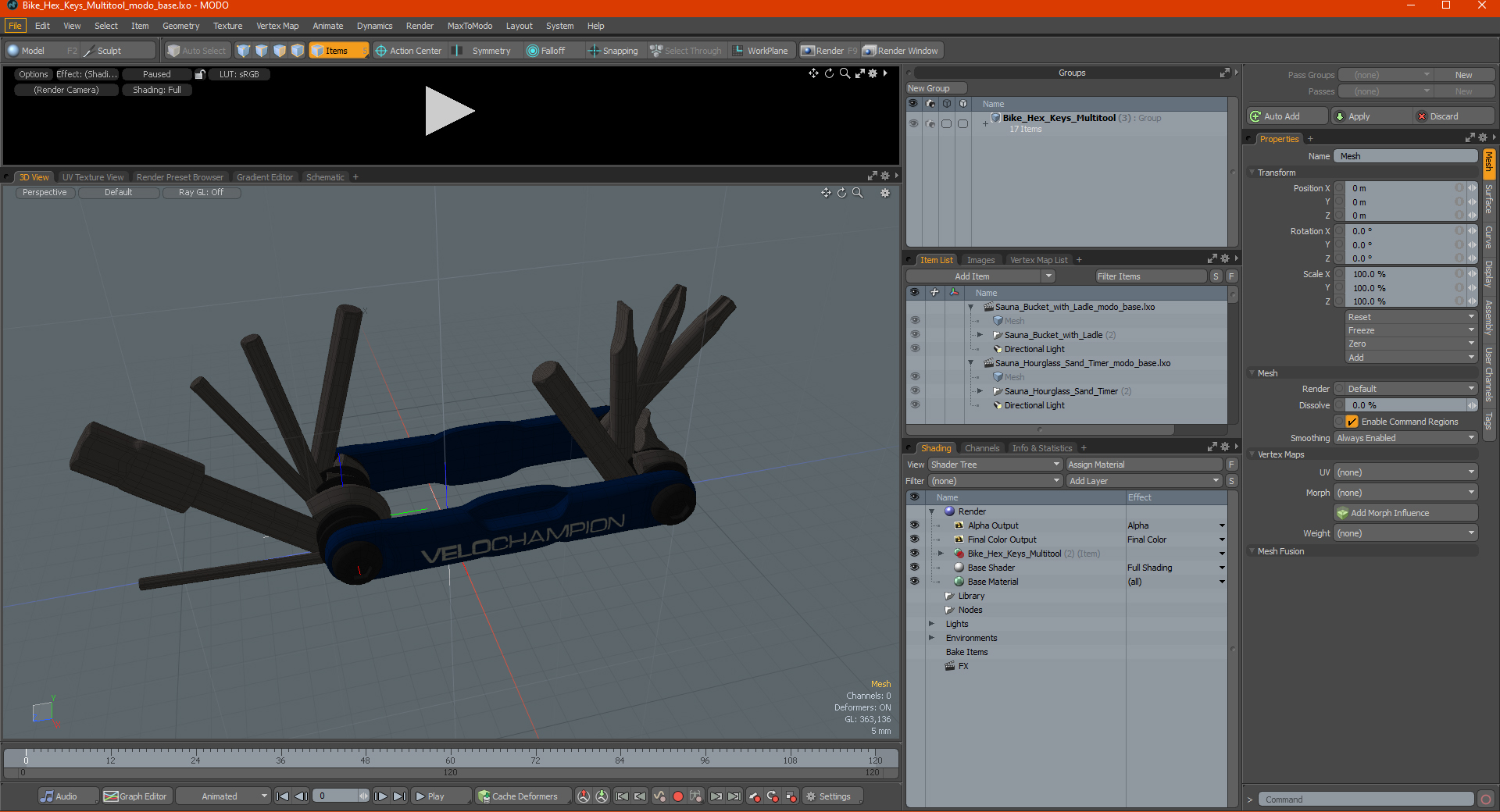Image resolution: width=1500 pixels, height=812 pixels.
Task: Switch to the Channels tab
Action: (981, 448)
